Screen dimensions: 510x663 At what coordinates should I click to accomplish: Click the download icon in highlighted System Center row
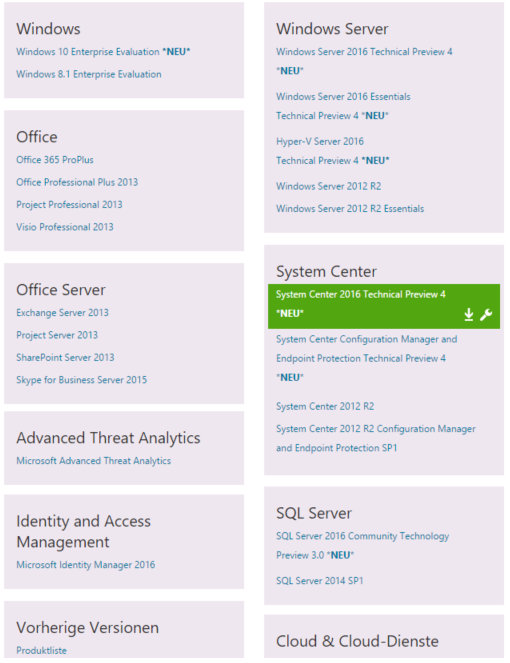coord(469,314)
